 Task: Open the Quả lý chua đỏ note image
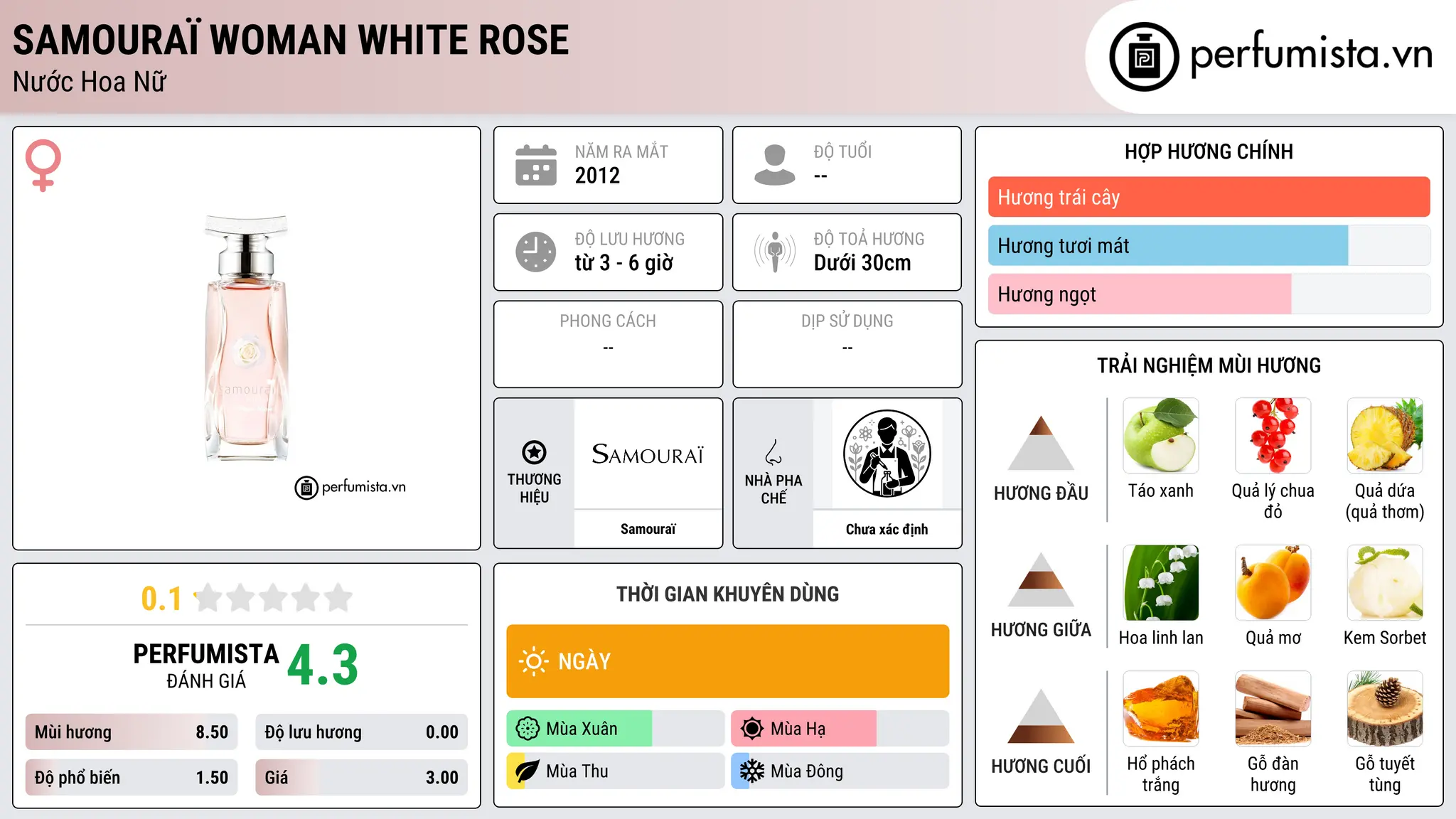1273,436
